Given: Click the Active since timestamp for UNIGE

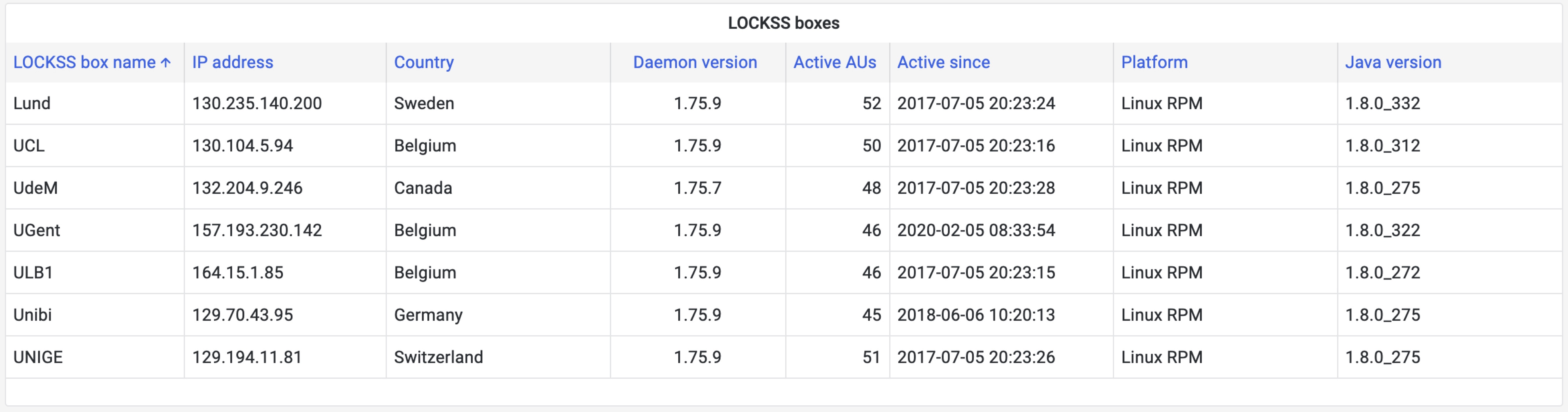Looking at the screenshot, I should click(x=976, y=357).
